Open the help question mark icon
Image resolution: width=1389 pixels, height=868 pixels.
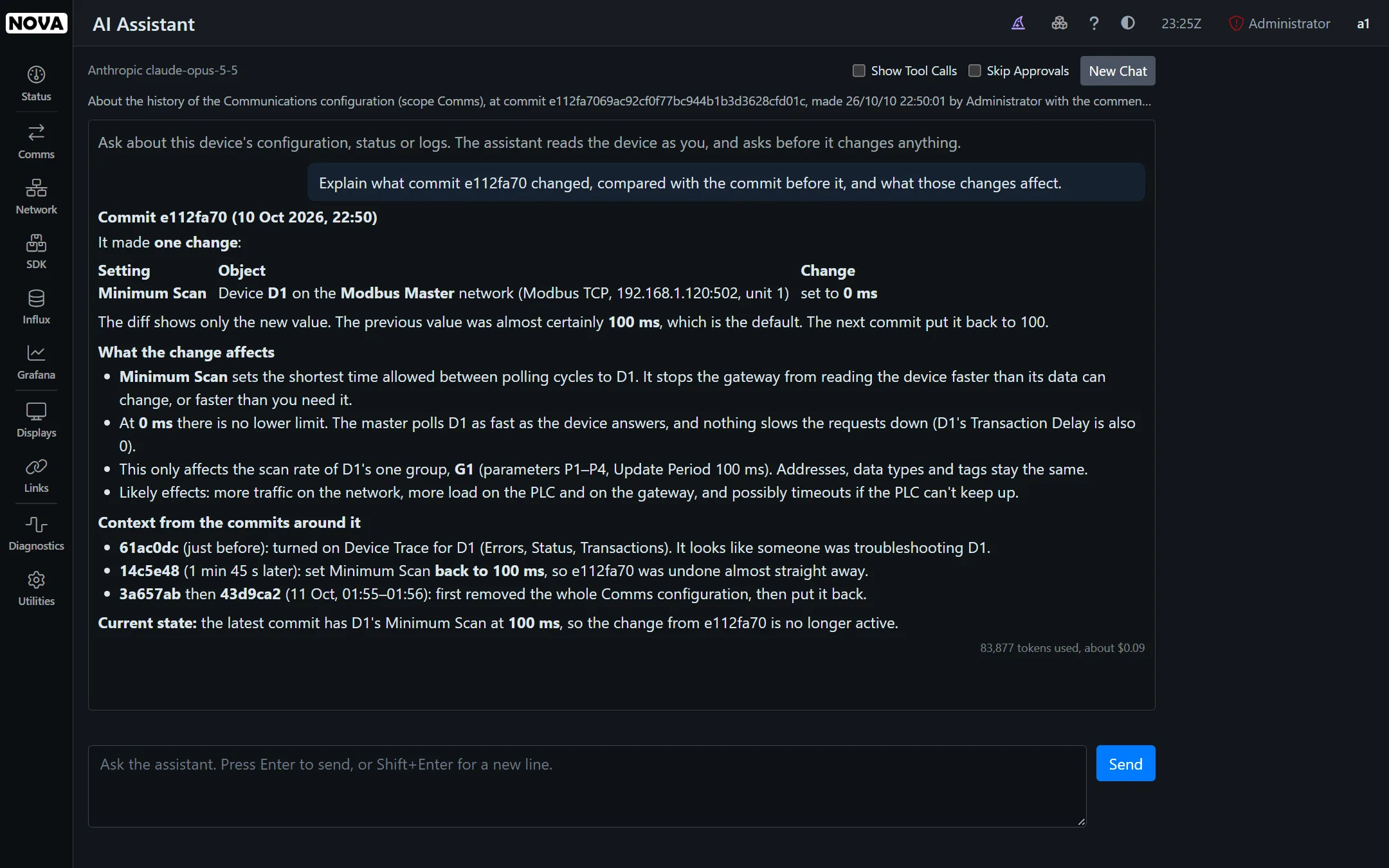point(1094,23)
